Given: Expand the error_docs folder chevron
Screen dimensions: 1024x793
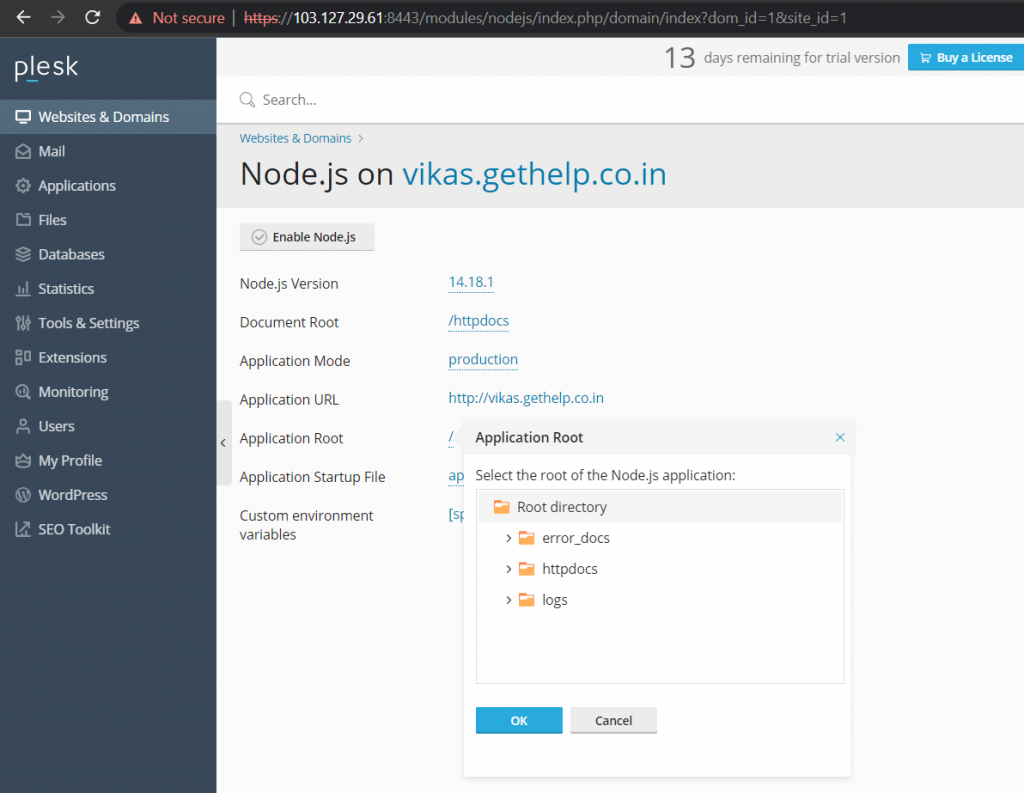Looking at the screenshot, I should point(508,538).
